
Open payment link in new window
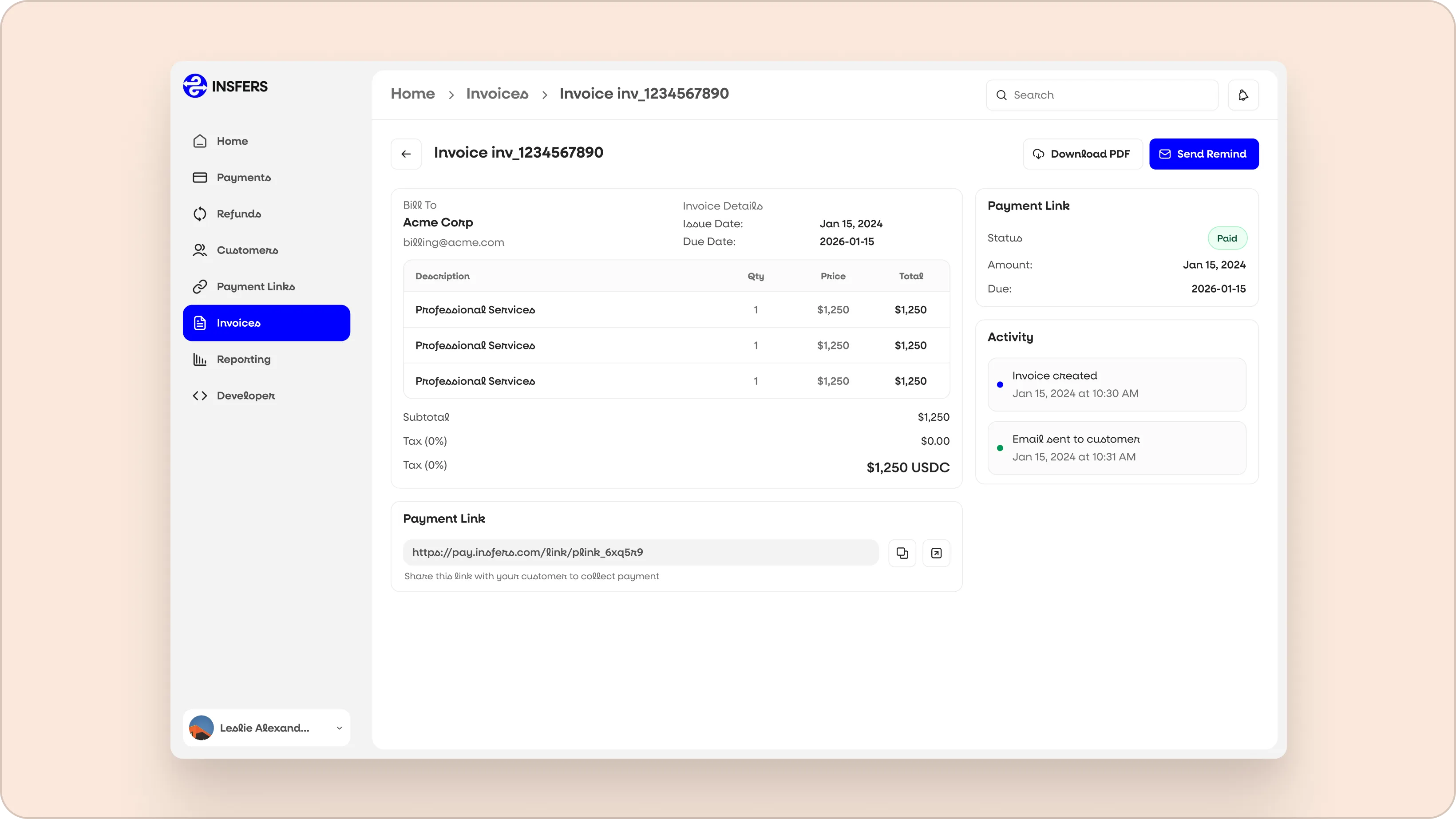[936, 553]
